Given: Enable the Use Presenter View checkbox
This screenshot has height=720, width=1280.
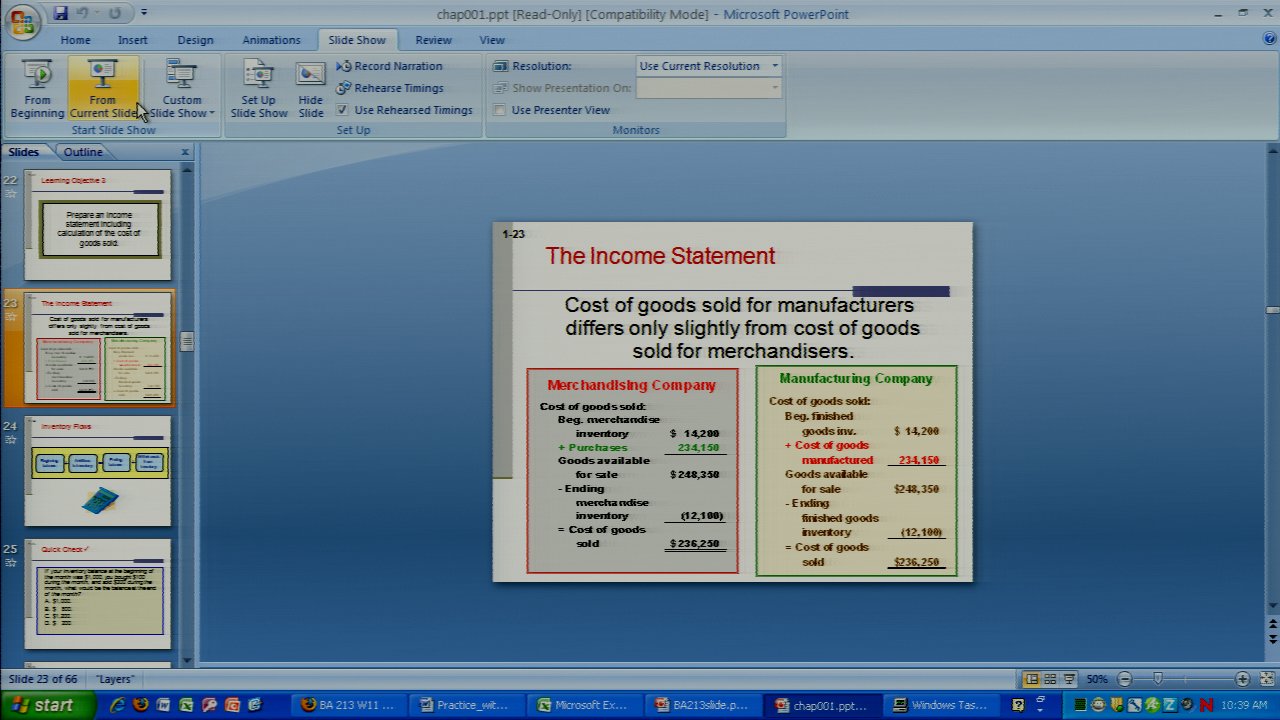Looking at the screenshot, I should (499, 110).
